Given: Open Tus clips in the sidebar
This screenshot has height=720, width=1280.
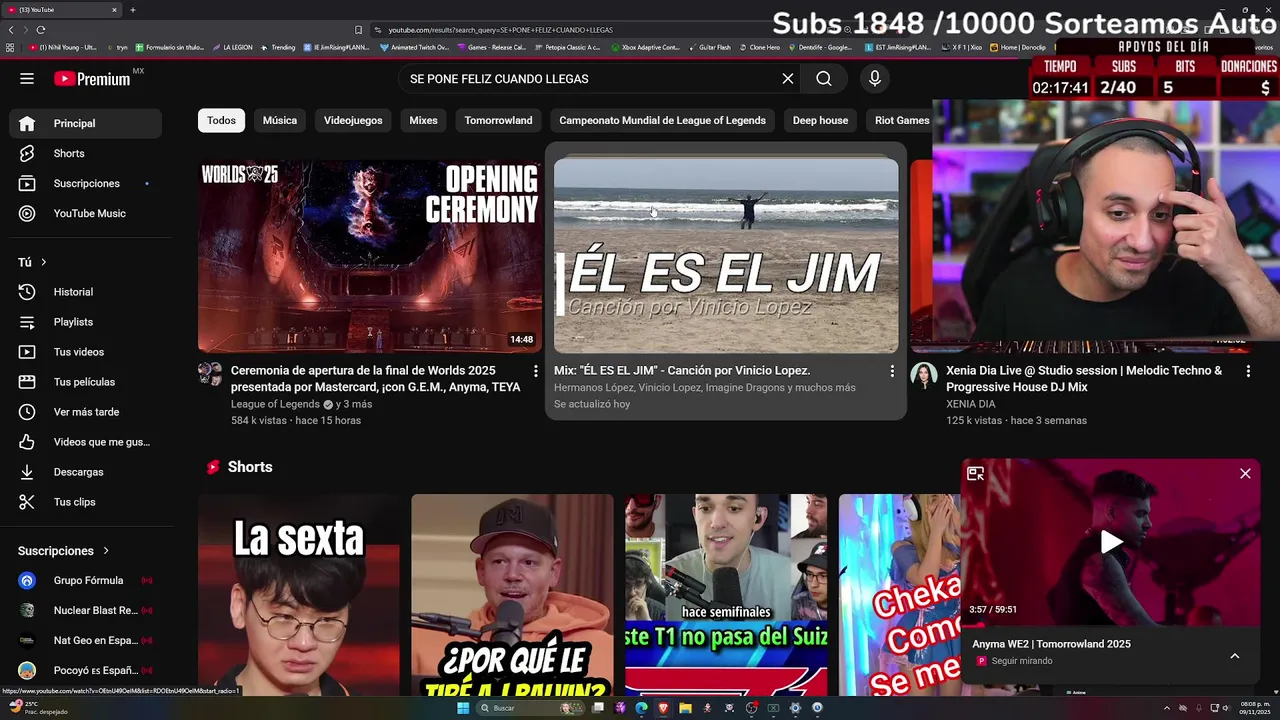Looking at the screenshot, I should 86,502.
